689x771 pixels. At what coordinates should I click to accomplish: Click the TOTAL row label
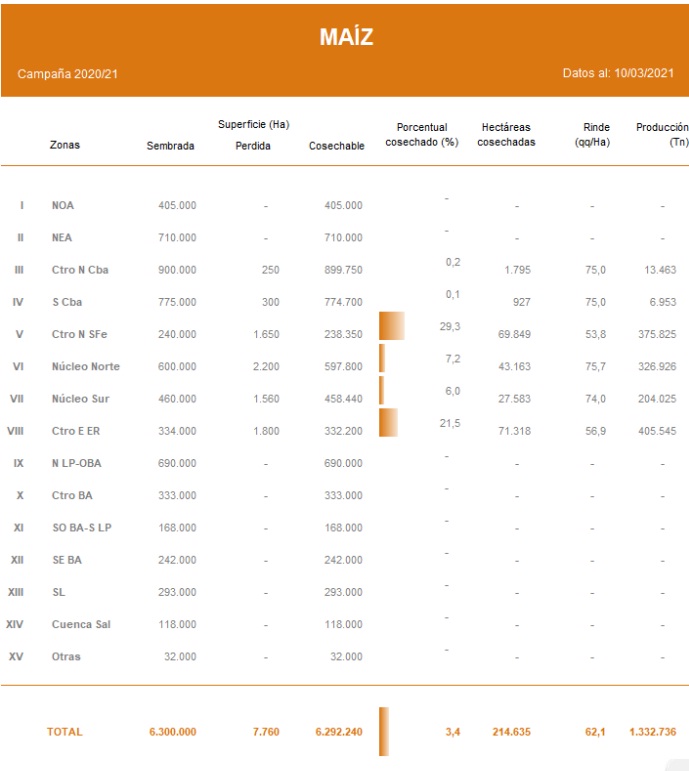[x=64, y=732]
